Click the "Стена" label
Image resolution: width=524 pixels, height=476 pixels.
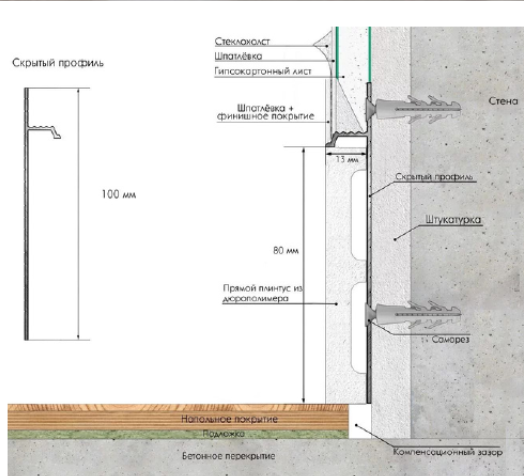click(x=503, y=101)
